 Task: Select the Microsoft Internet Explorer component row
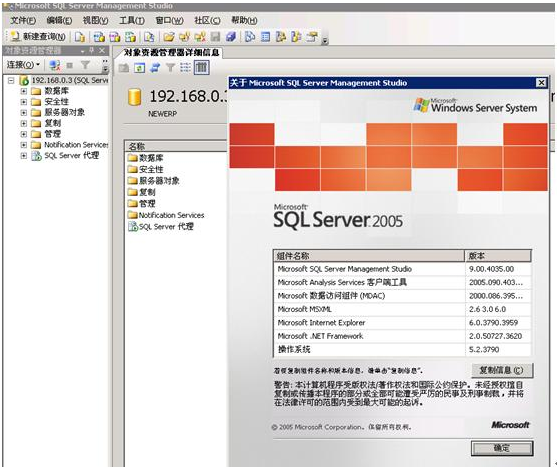[402, 323]
